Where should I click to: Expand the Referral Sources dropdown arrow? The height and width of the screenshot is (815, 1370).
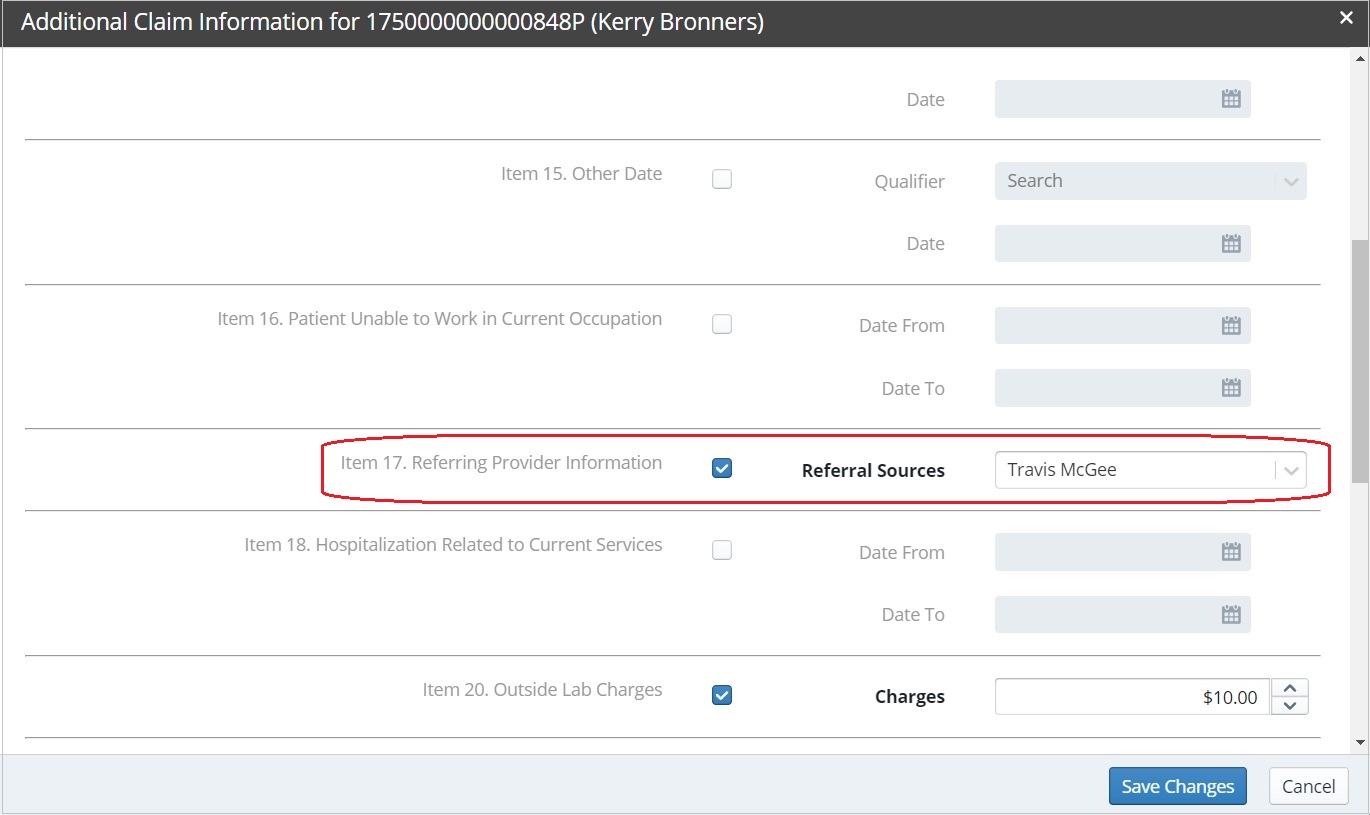[x=1291, y=470]
